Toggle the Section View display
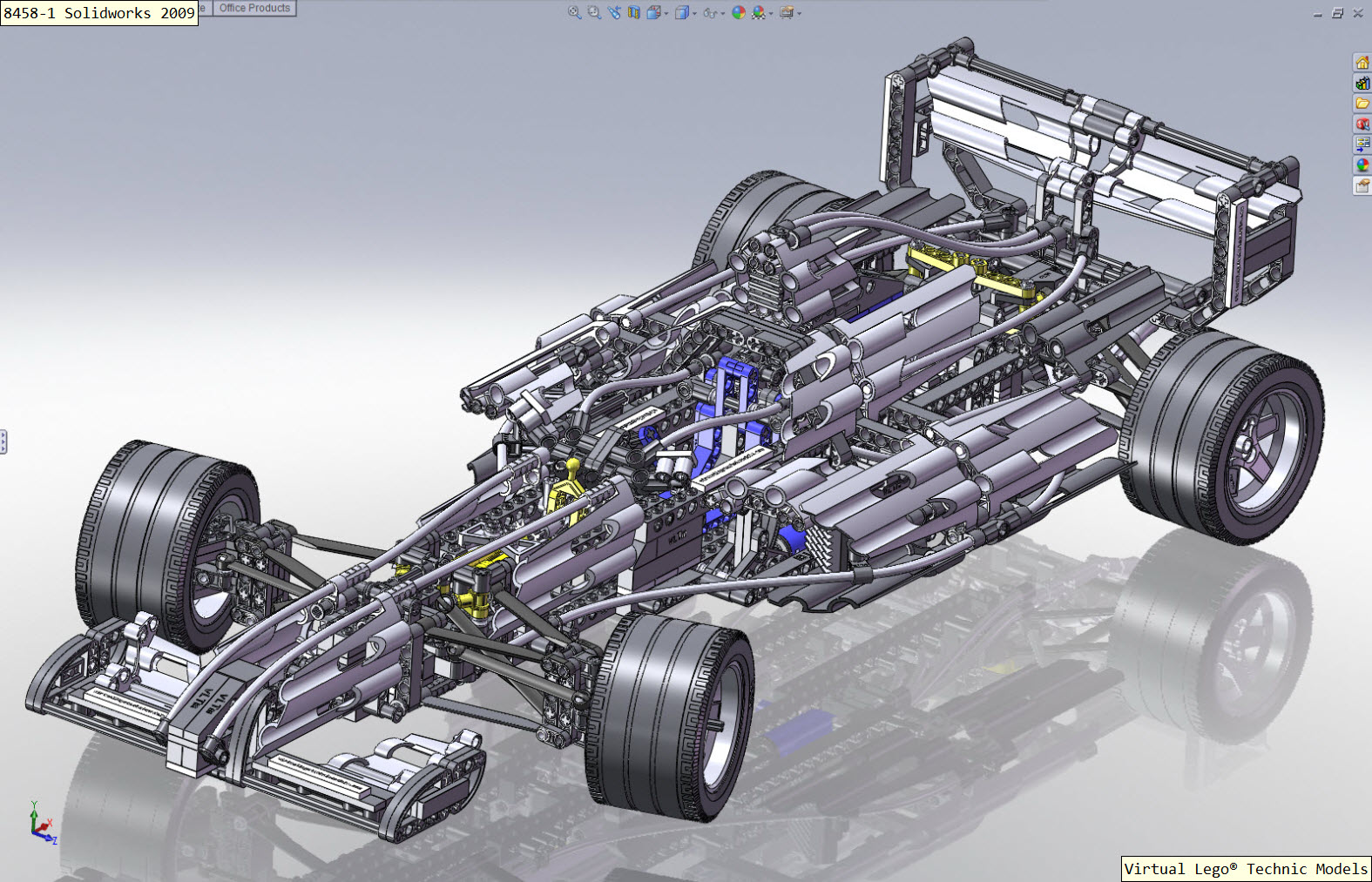The height and width of the screenshot is (882, 1372). pos(634,12)
